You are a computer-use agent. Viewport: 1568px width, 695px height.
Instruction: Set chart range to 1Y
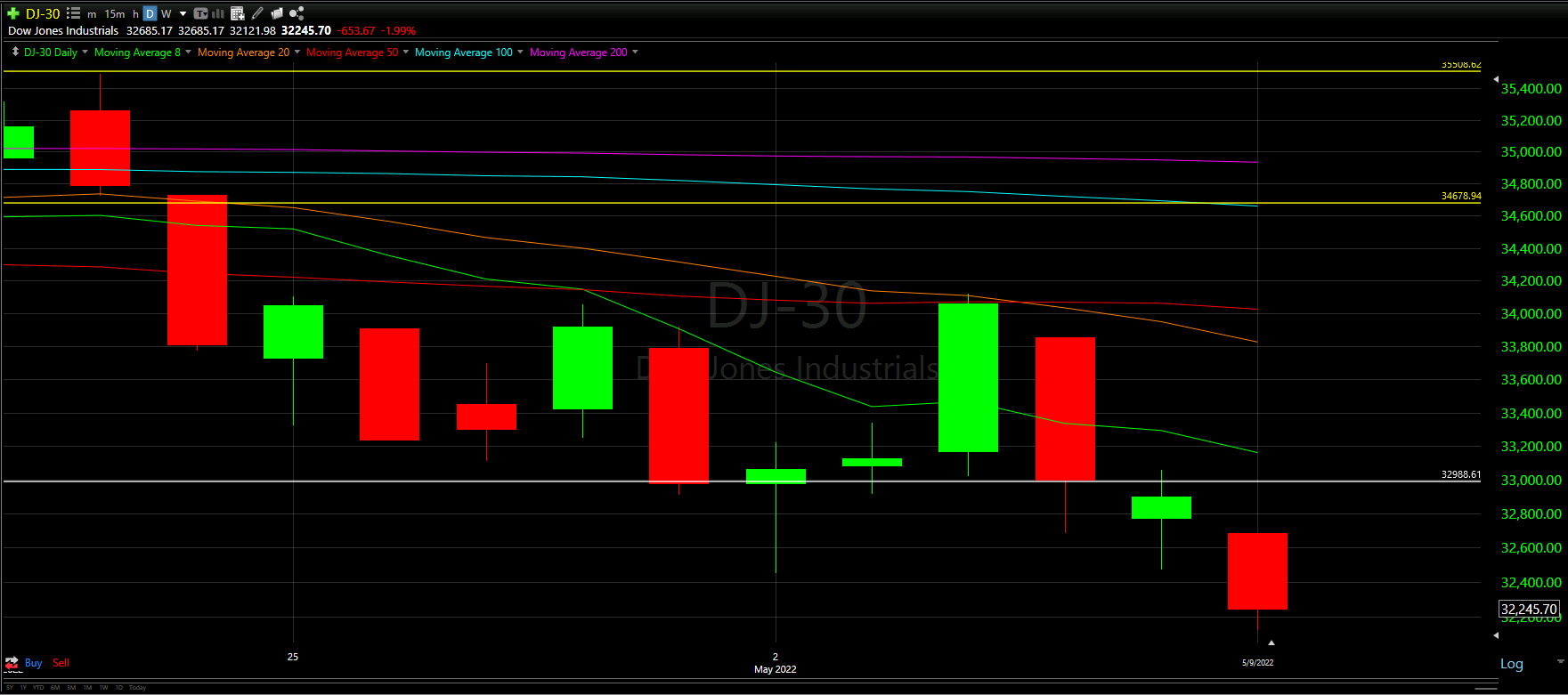coord(23,687)
